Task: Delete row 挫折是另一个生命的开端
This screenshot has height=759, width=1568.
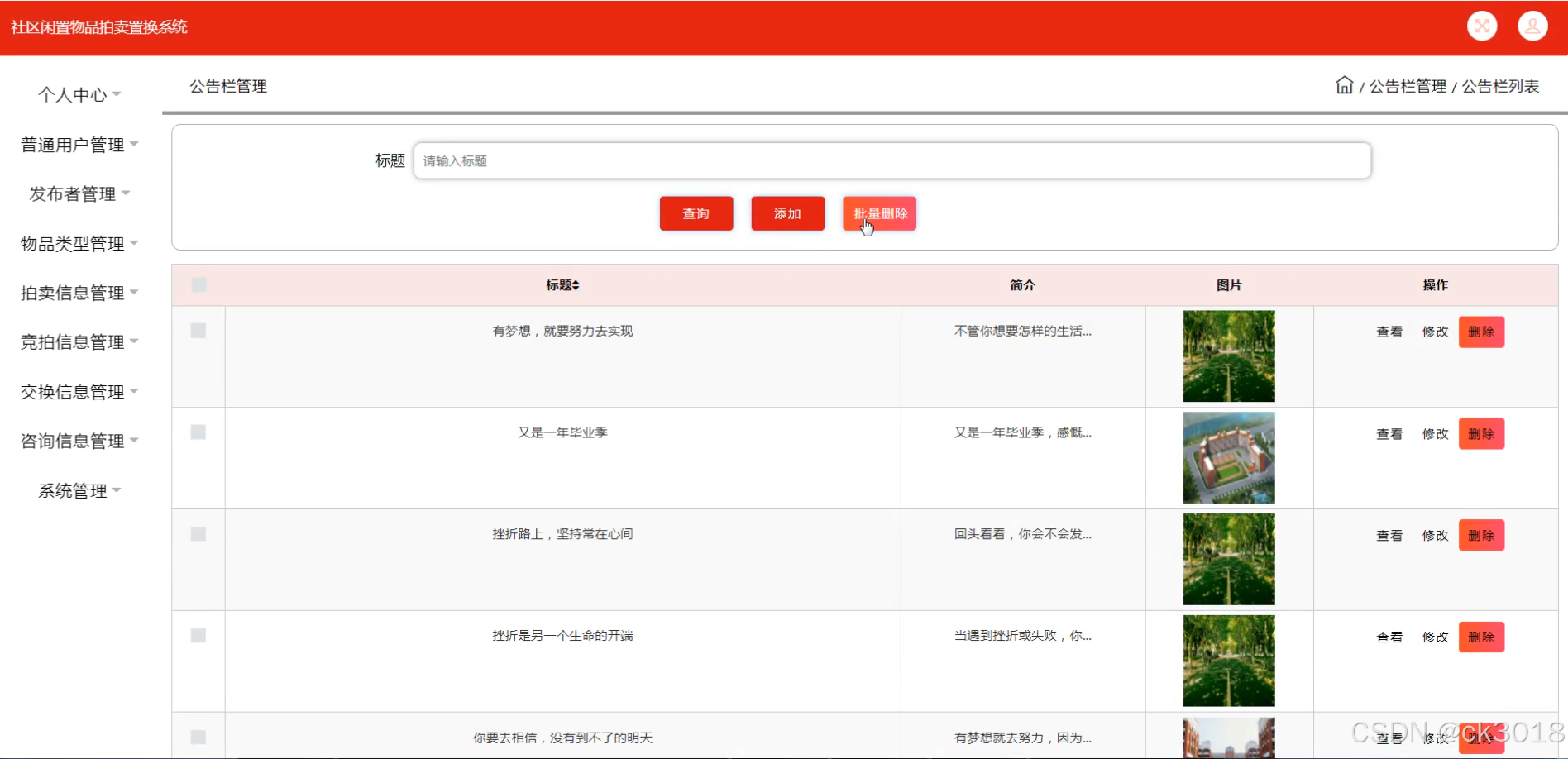Action: click(x=1481, y=637)
